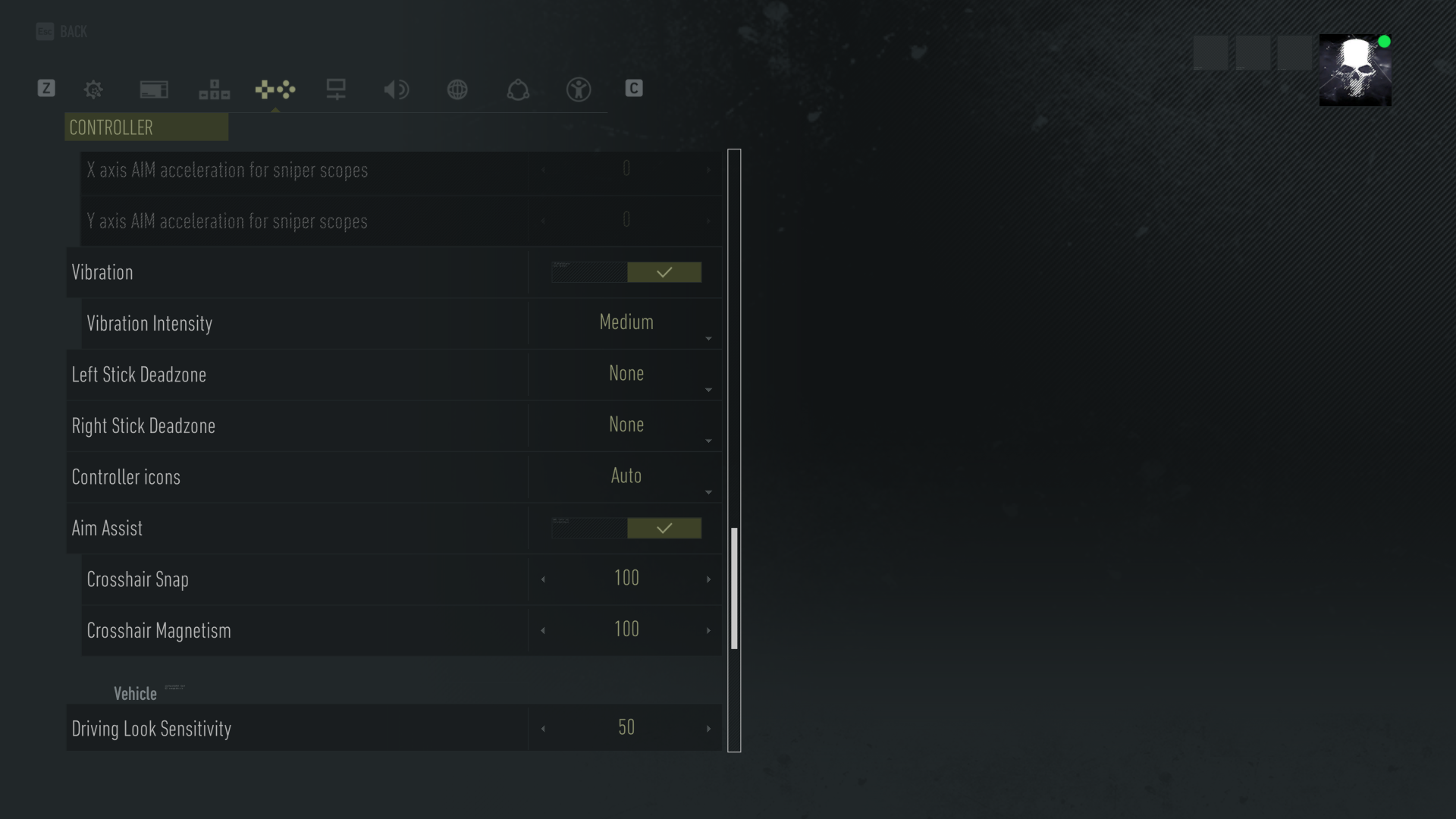Click the Audio settings icon
This screenshot has width=1456, height=819.
click(396, 89)
